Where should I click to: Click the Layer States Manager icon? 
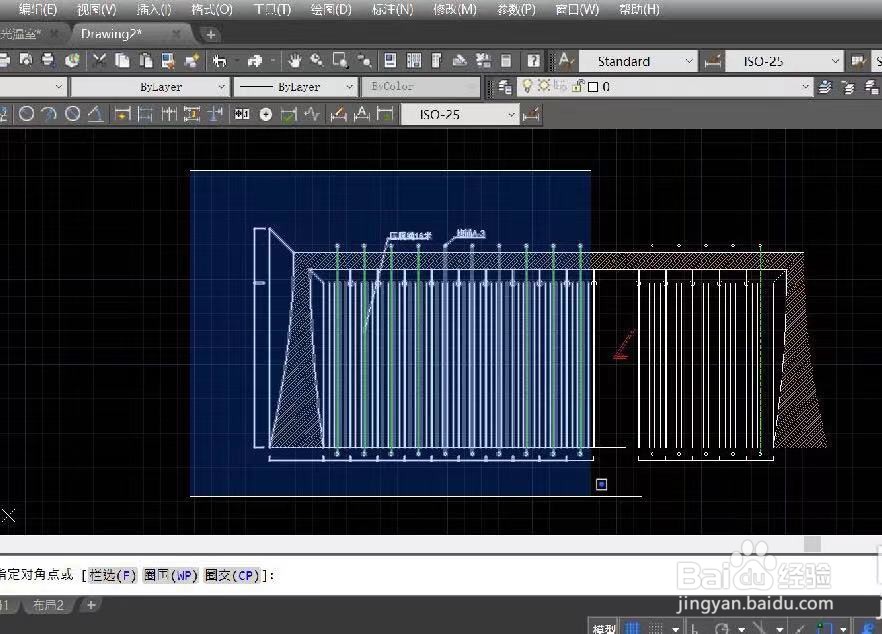(x=872, y=87)
